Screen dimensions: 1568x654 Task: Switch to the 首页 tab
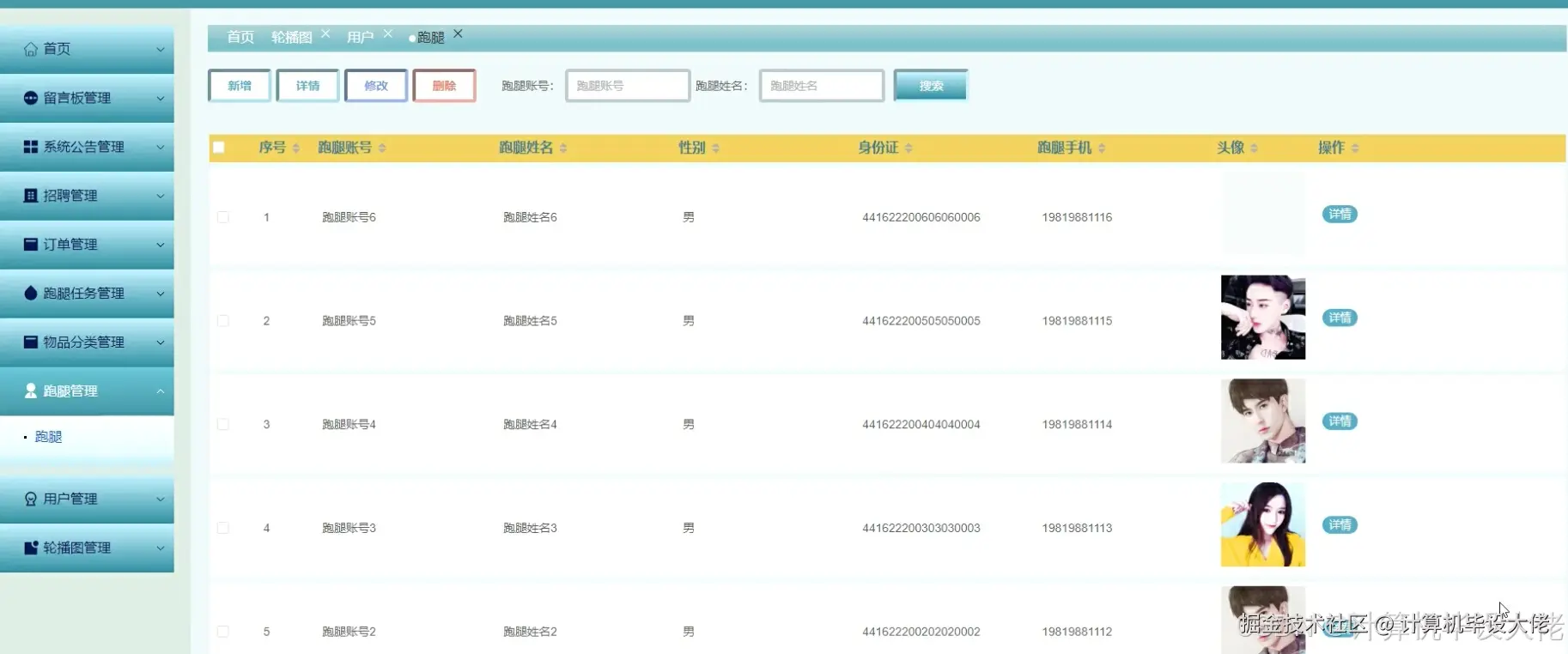pyautogui.click(x=240, y=37)
